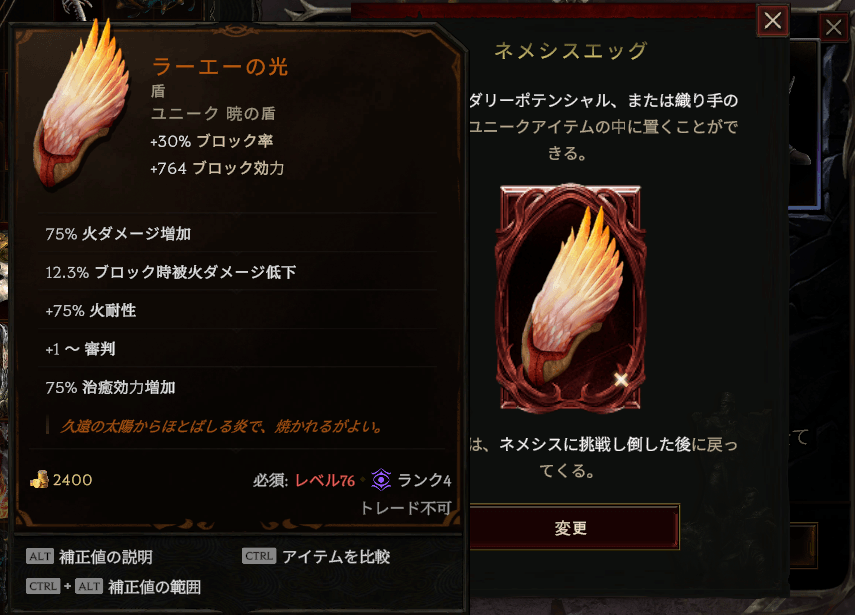The image size is (855, 615).
Task: Click the small X mark on egg slot
Action: point(621,379)
